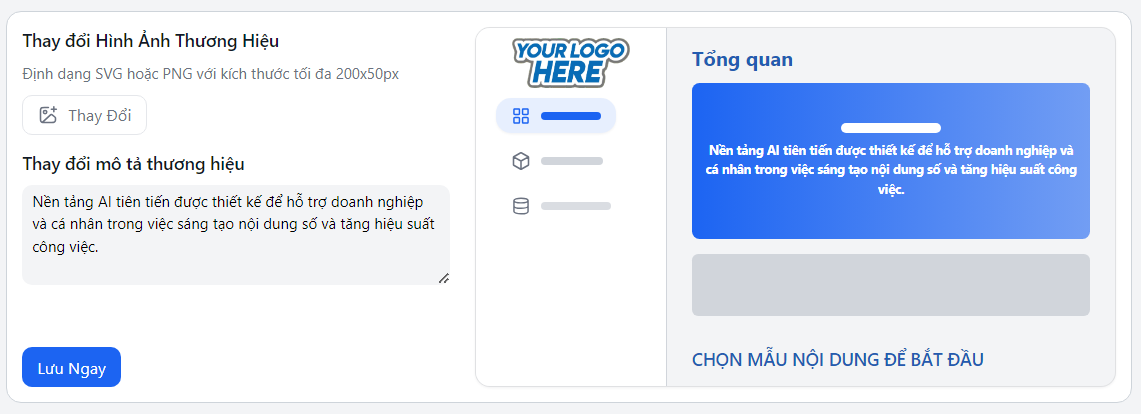Click the white placeholder bar in banner
The image size is (1141, 414).
point(890,128)
